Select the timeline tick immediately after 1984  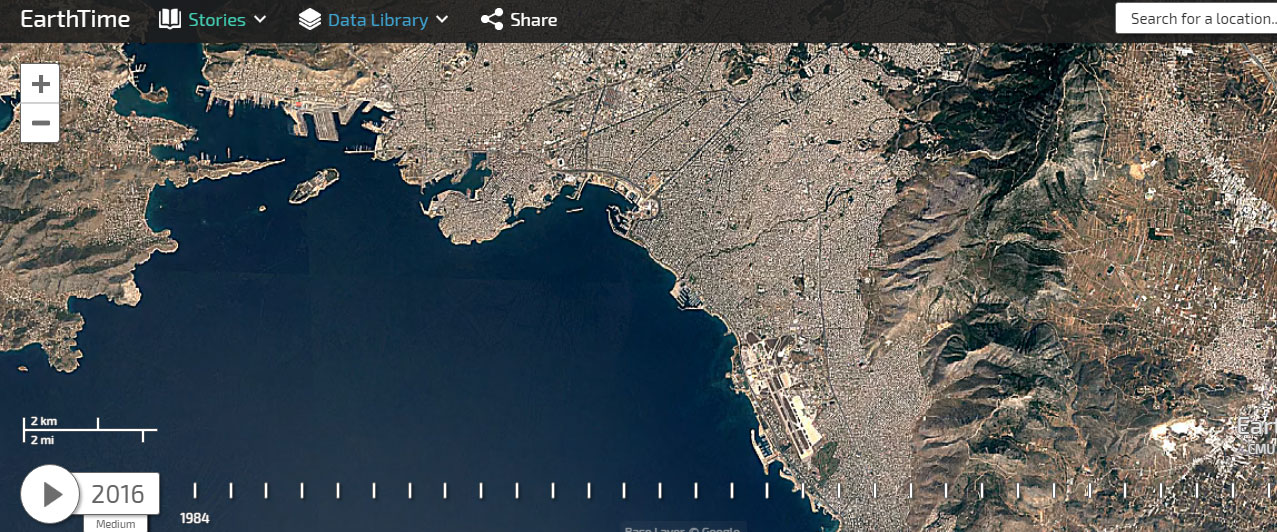point(231,490)
